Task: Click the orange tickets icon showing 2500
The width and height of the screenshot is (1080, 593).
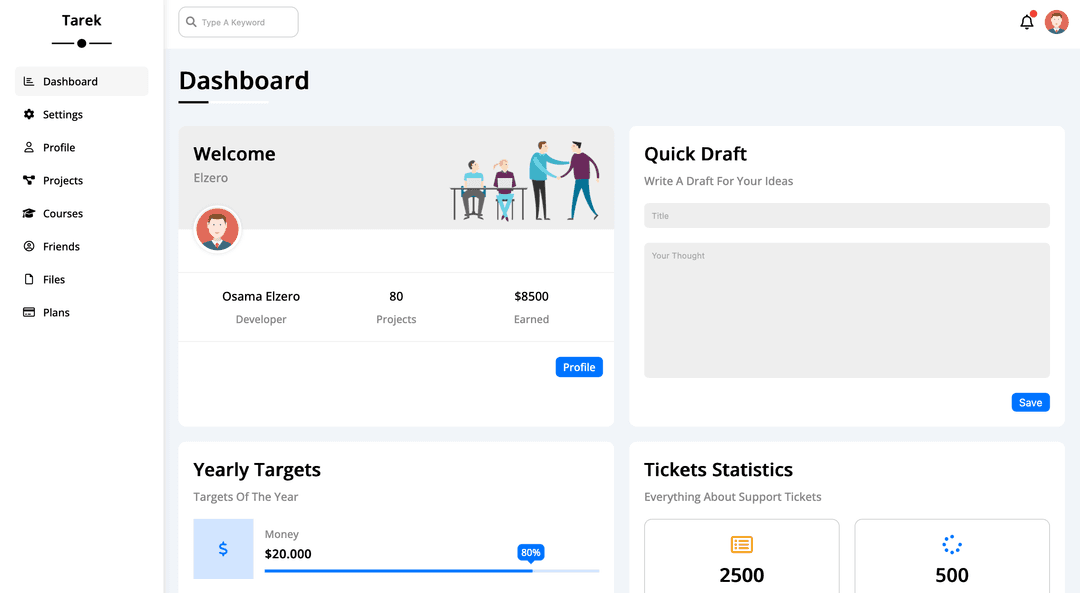Action: point(741,545)
